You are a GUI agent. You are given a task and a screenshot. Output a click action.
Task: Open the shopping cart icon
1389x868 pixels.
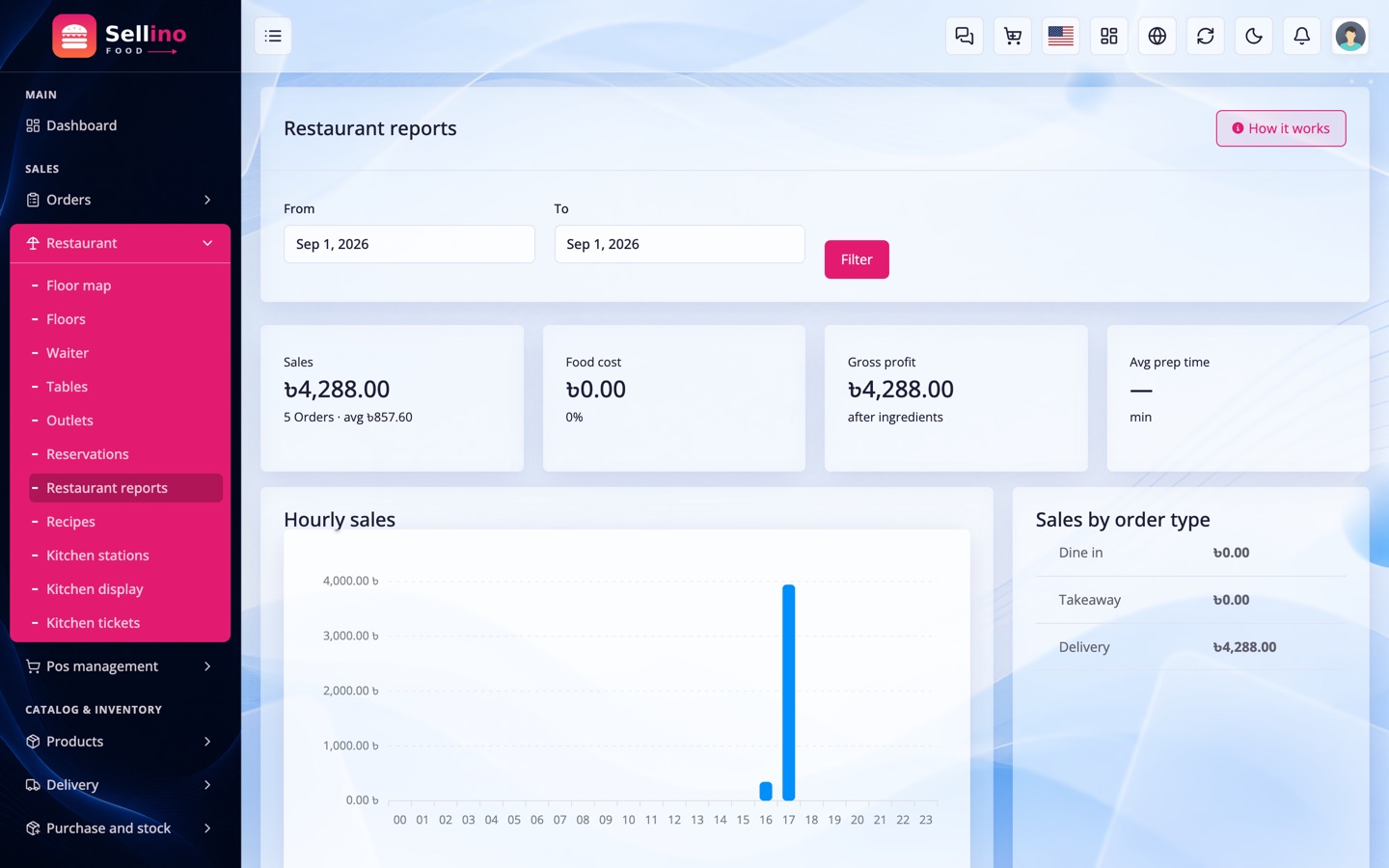tap(1013, 36)
